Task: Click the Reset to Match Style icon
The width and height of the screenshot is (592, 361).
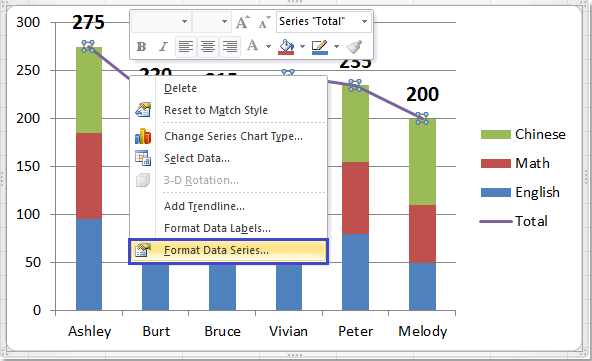Action: point(143,110)
